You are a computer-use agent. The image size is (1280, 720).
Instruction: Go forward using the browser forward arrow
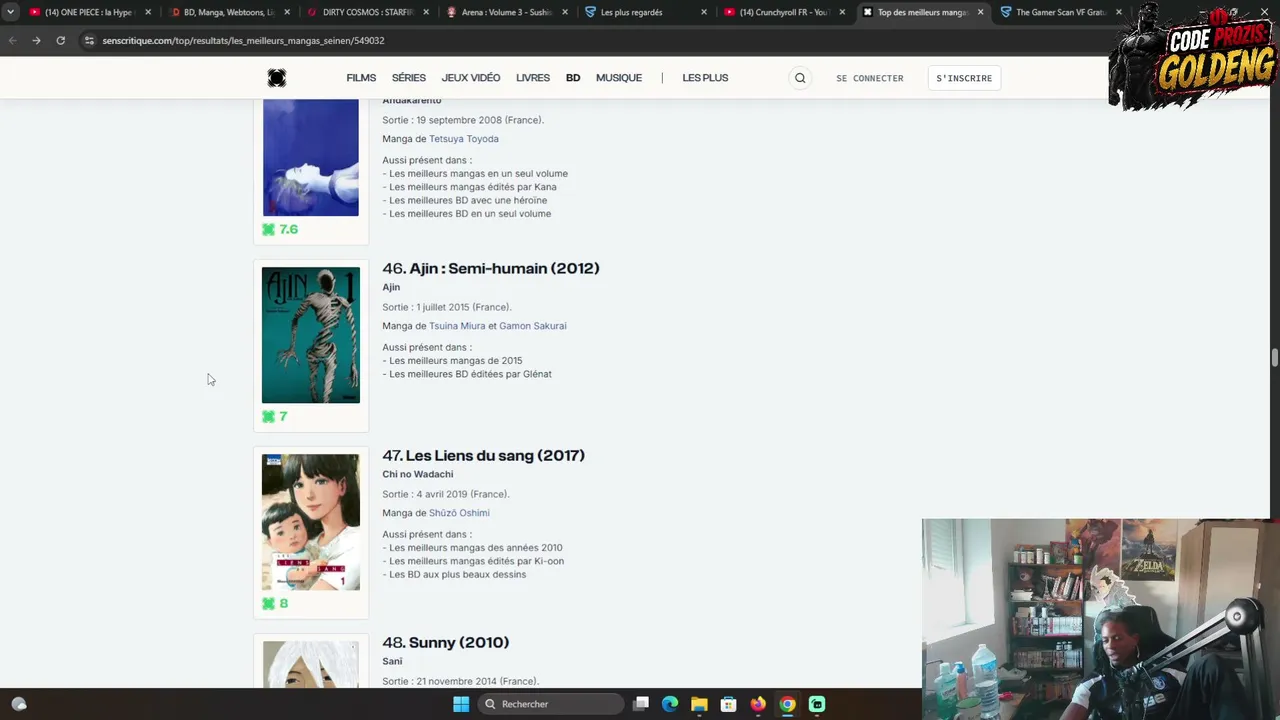tap(36, 41)
